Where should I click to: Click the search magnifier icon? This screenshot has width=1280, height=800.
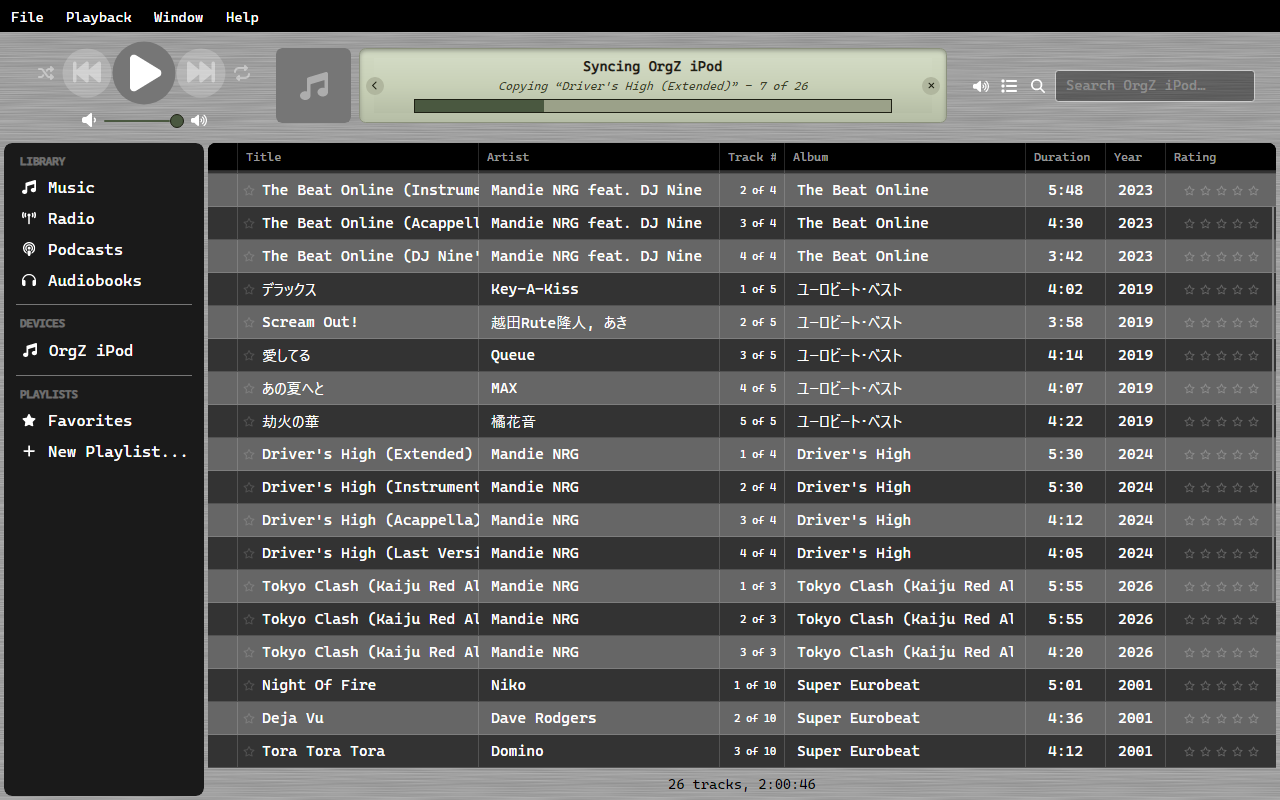[x=1038, y=86]
